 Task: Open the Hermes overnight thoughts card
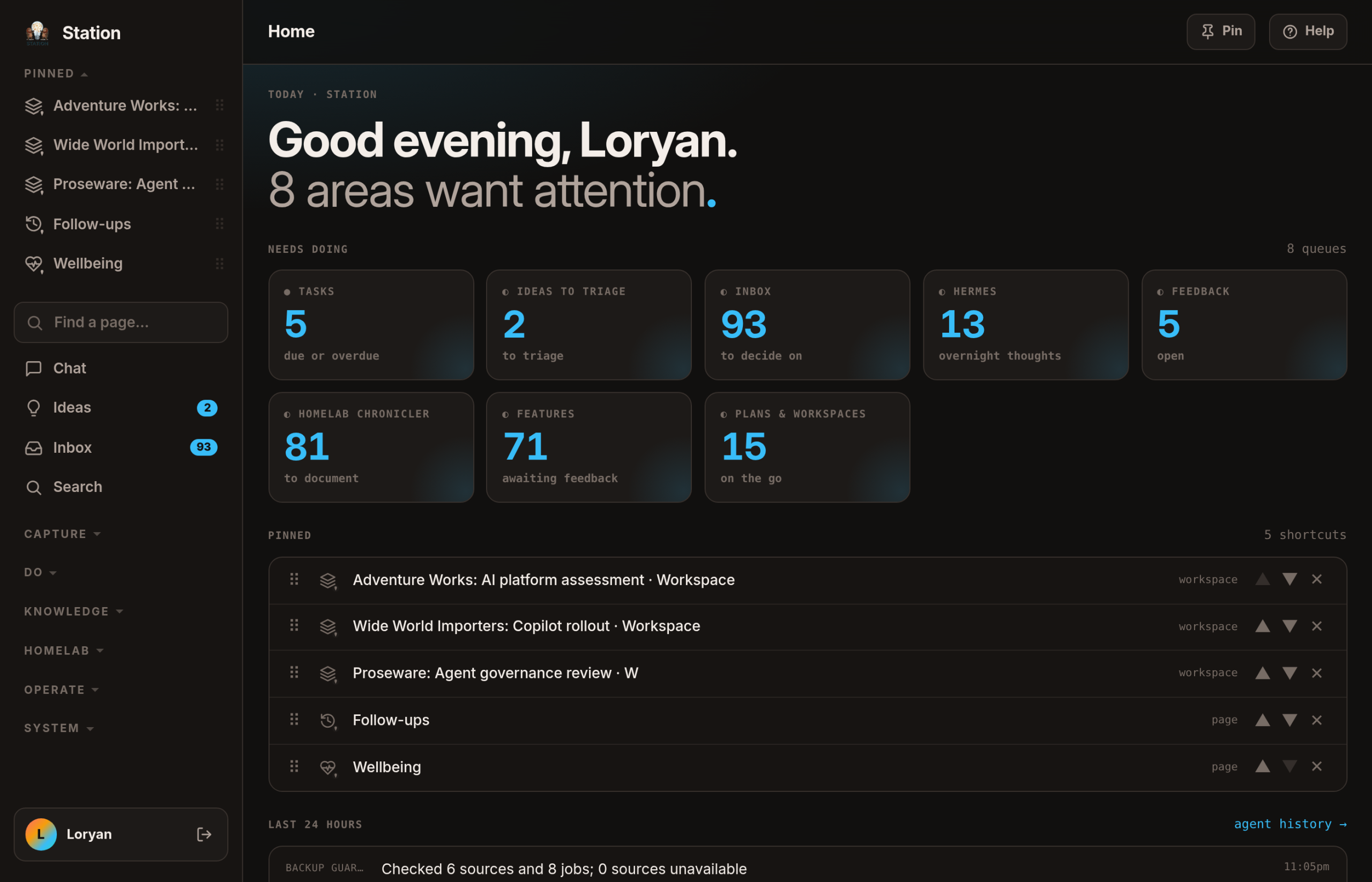(1025, 325)
